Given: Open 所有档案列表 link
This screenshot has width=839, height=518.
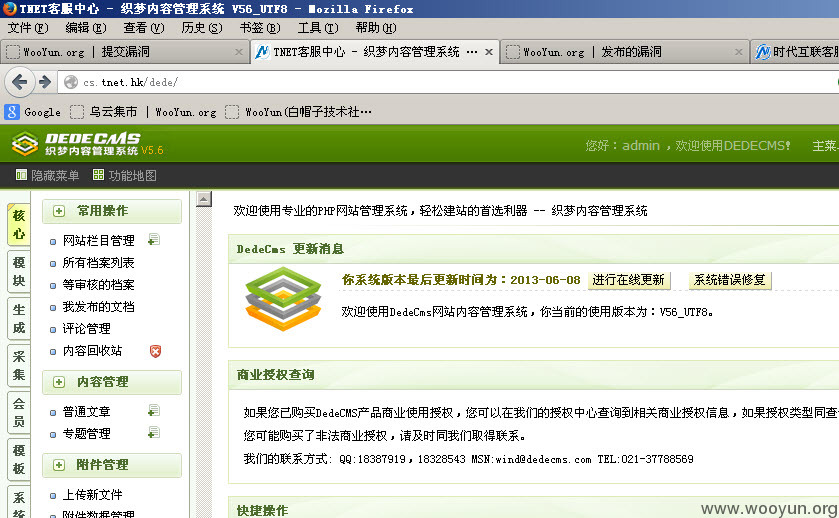Looking at the screenshot, I should tap(98, 263).
